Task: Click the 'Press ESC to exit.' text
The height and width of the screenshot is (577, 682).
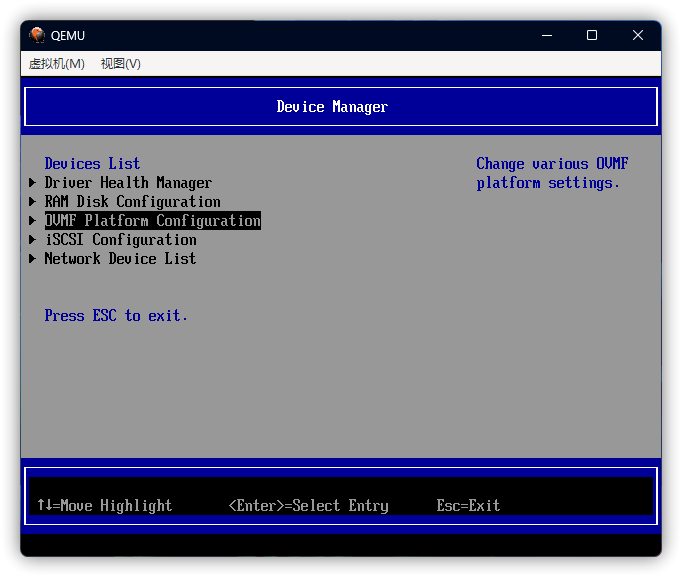Action: pos(116,316)
